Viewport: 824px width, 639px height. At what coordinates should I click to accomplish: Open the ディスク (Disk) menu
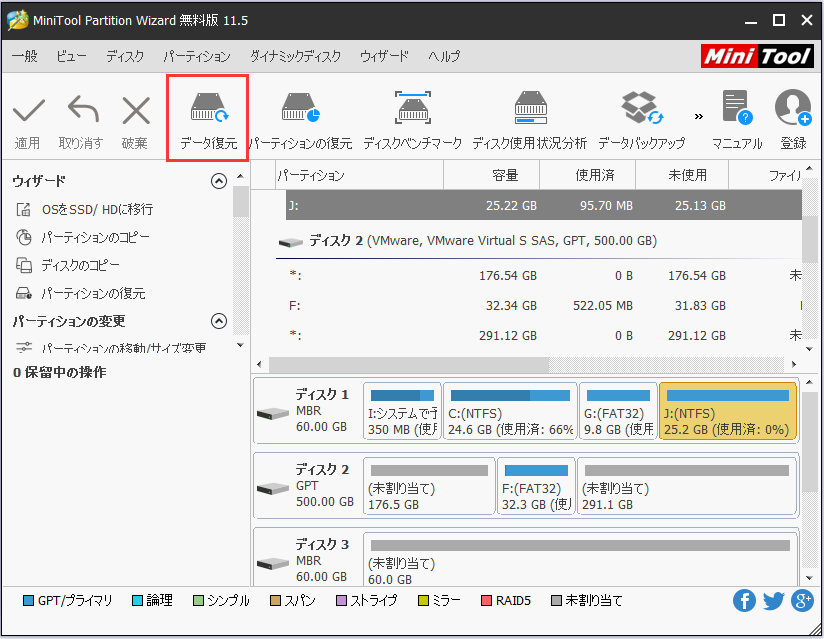(x=125, y=56)
